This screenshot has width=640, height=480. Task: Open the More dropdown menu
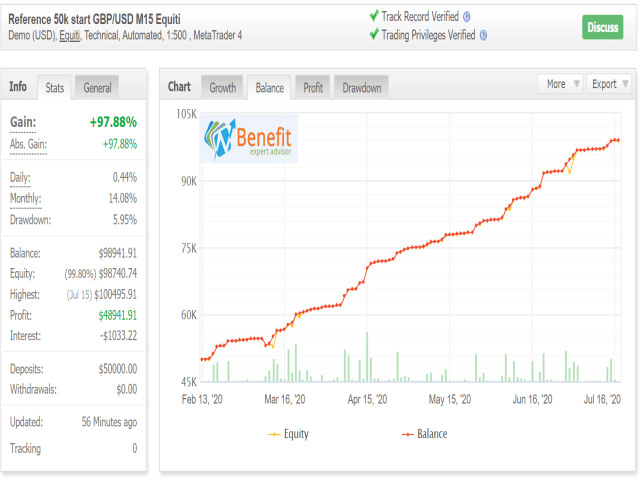pos(560,84)
